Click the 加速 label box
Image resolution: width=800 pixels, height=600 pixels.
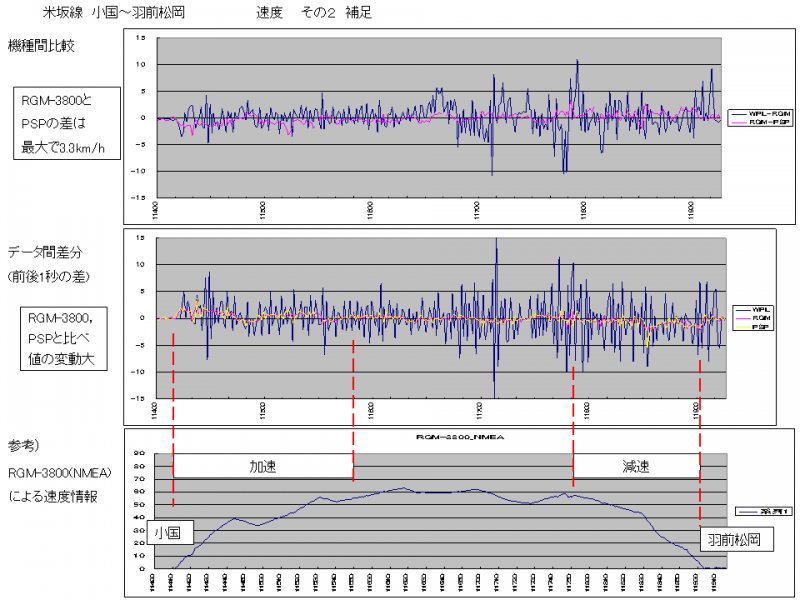pyautogui.click(x=263, y=467)
